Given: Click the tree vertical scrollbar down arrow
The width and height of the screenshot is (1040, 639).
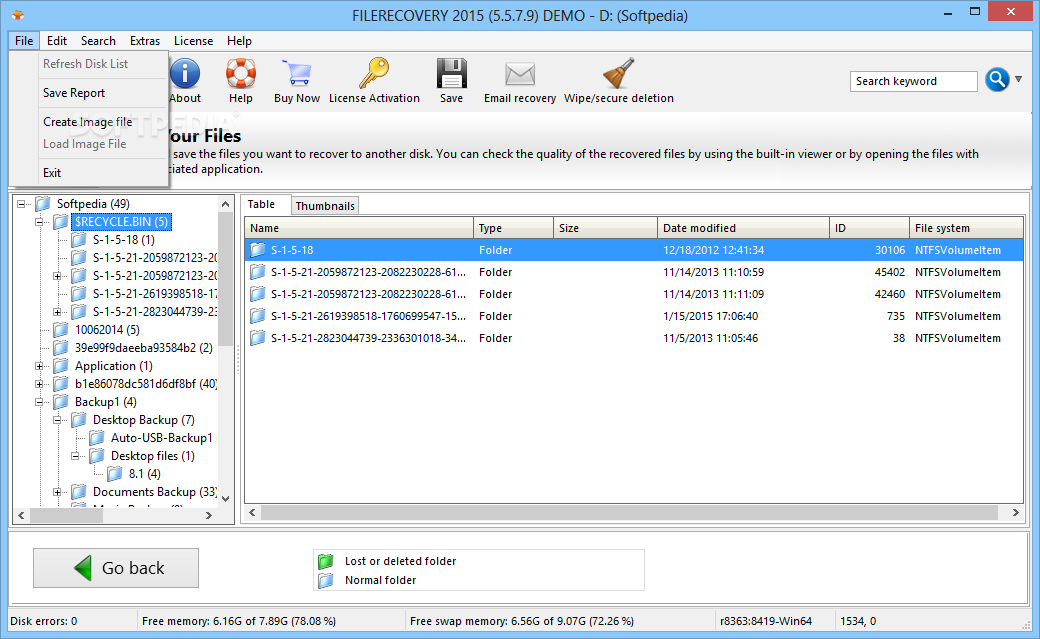Looking at the screenshot, I should [226, 499].
